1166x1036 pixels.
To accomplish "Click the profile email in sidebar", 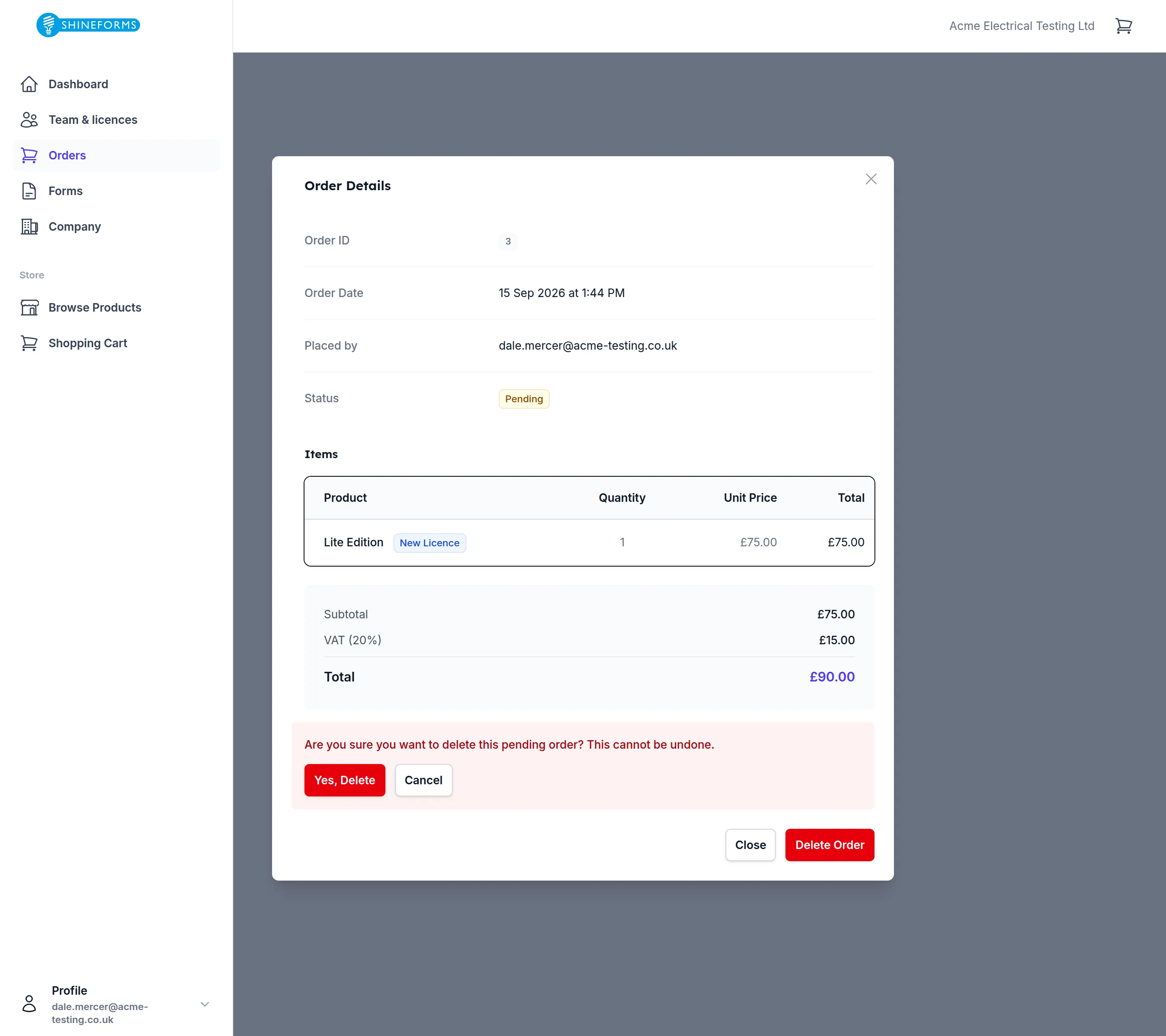I will click(x=100, y=1013).
